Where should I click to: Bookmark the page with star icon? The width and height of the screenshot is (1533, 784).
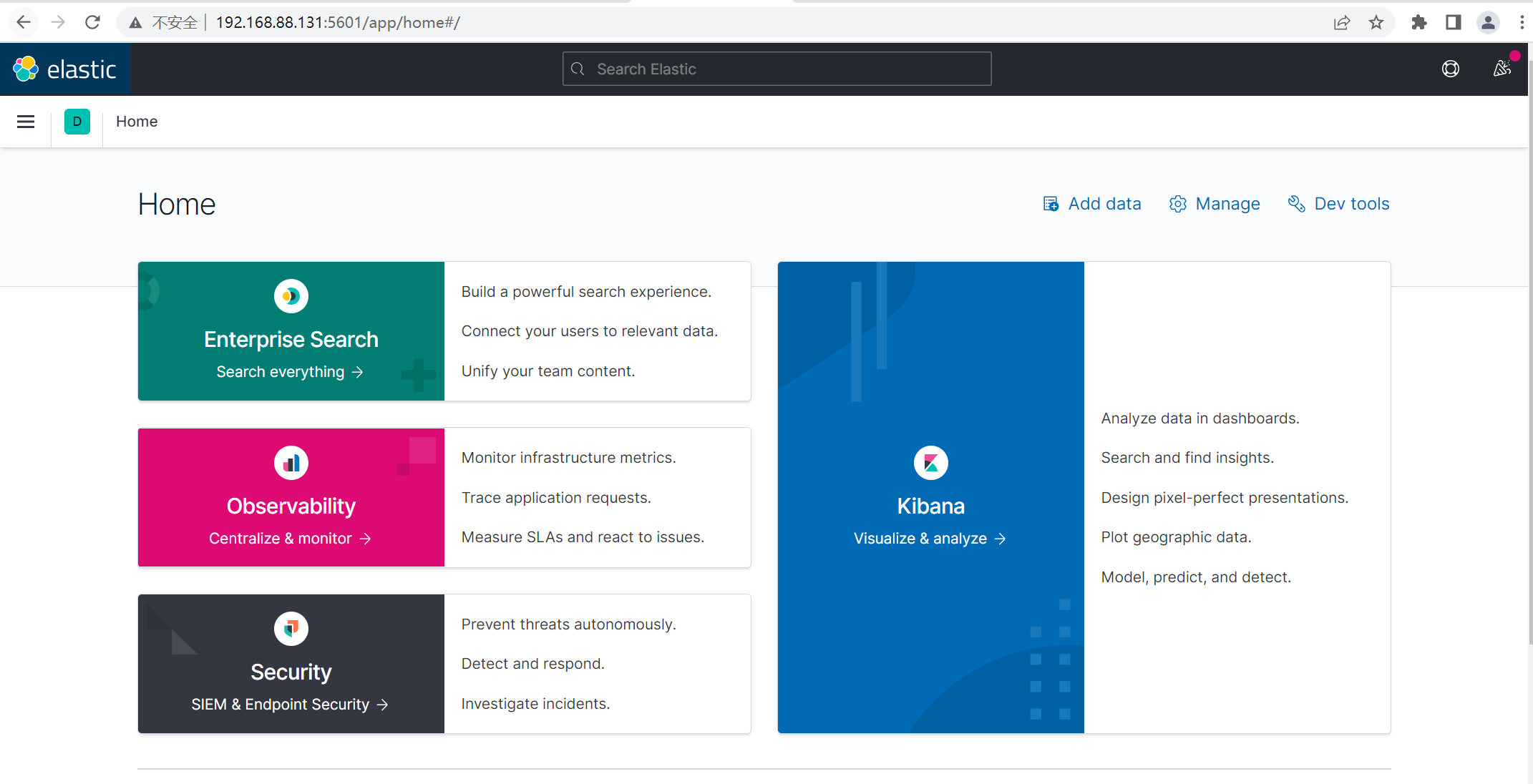tap(1376, 22)
